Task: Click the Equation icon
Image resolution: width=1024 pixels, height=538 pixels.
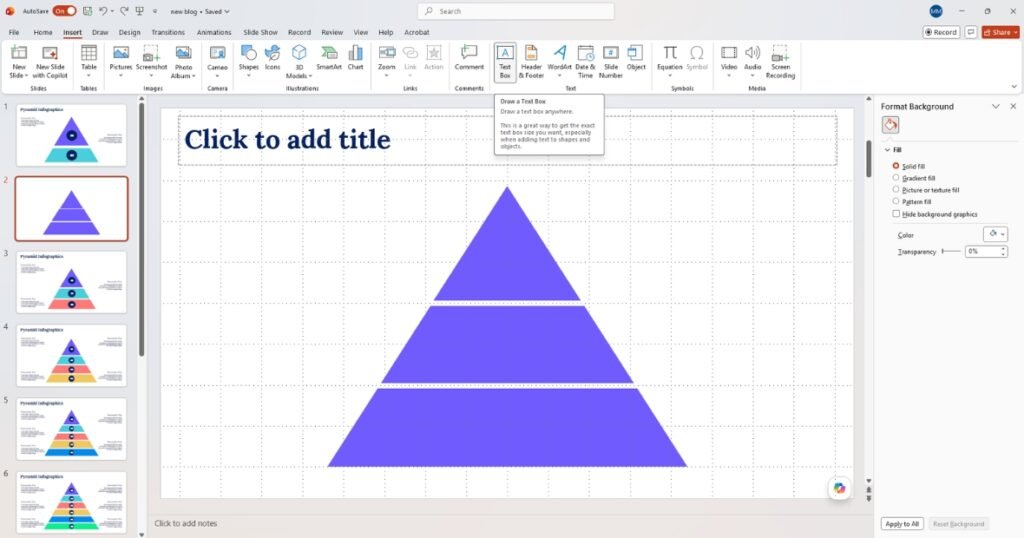Action: click(x=669, y=53)
